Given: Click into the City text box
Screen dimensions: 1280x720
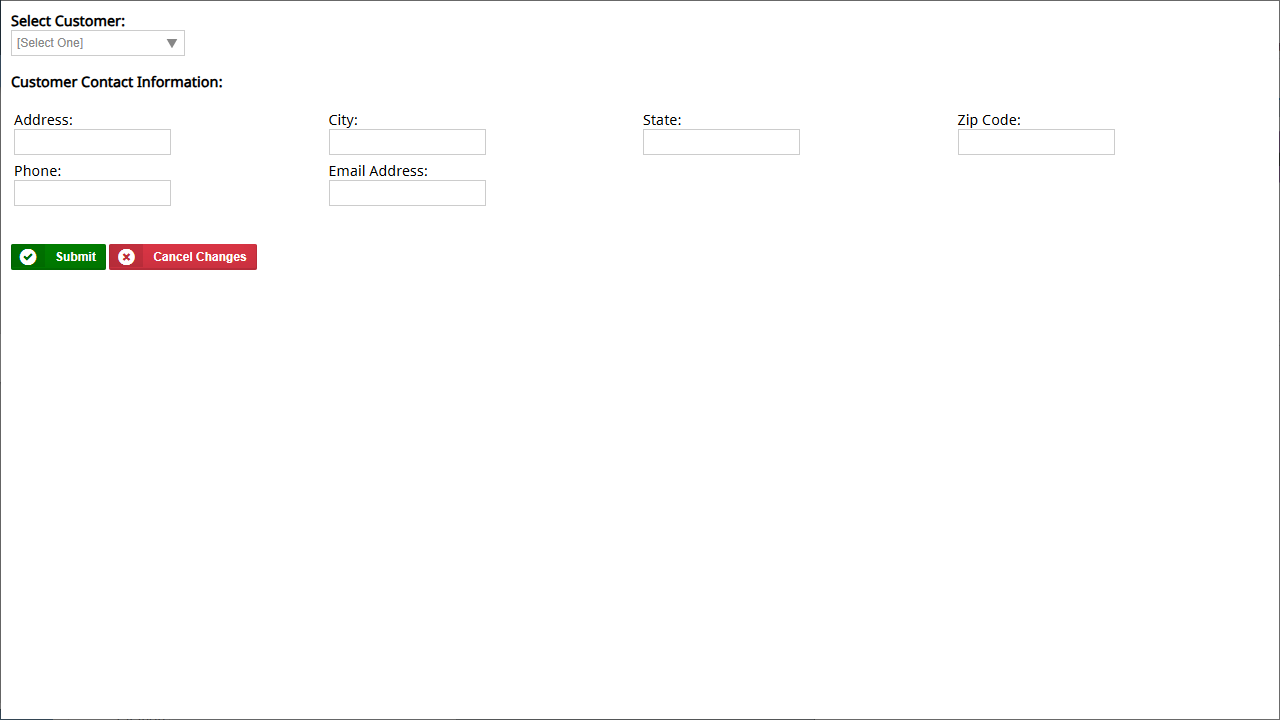Looking at the screenshot, I should 407,142.
